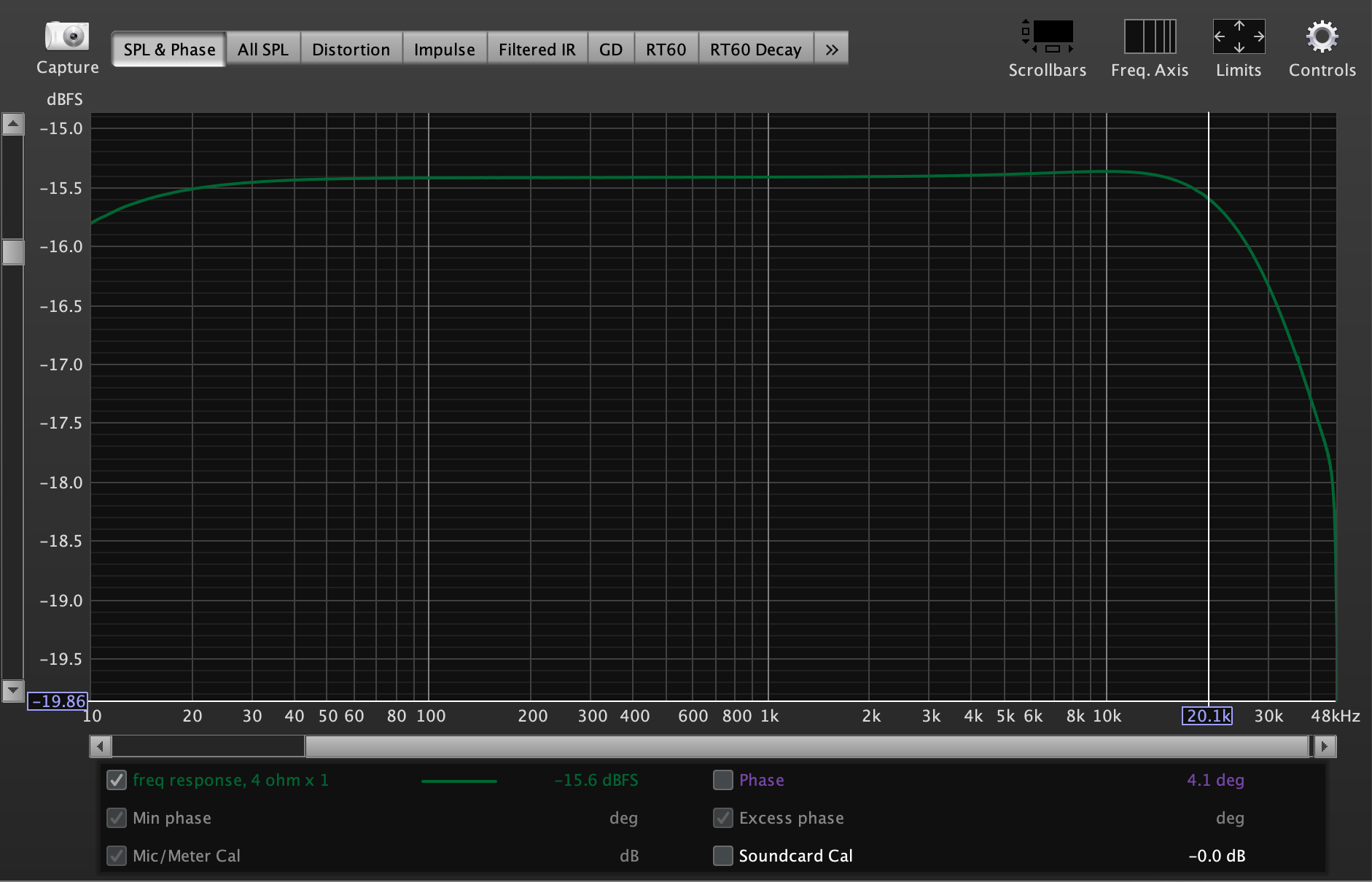
Task: Click the green trace line sample
Action: tap(459, 781)
